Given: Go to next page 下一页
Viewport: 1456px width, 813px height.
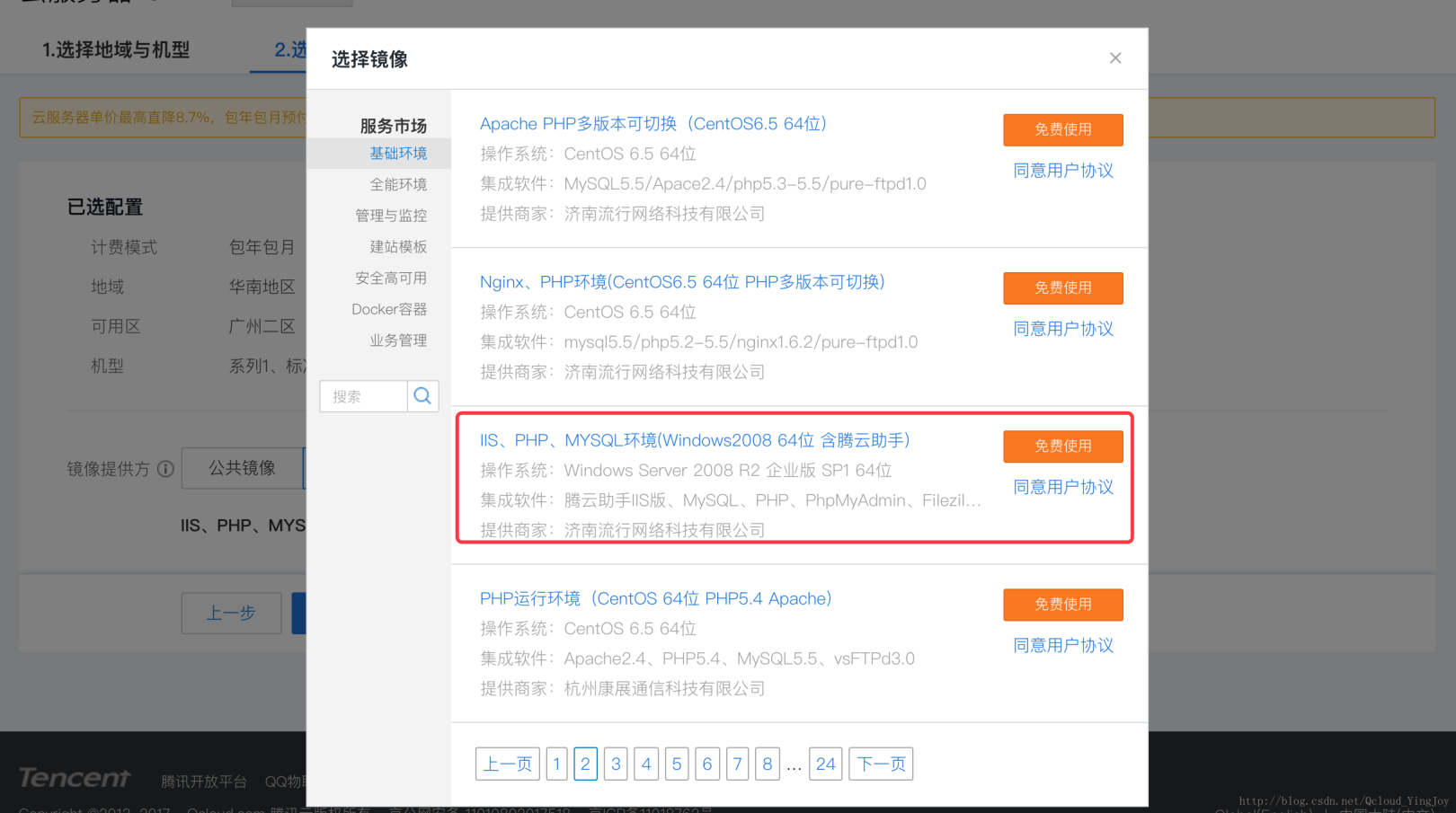Looking at the screenshot, I should 881,764.
